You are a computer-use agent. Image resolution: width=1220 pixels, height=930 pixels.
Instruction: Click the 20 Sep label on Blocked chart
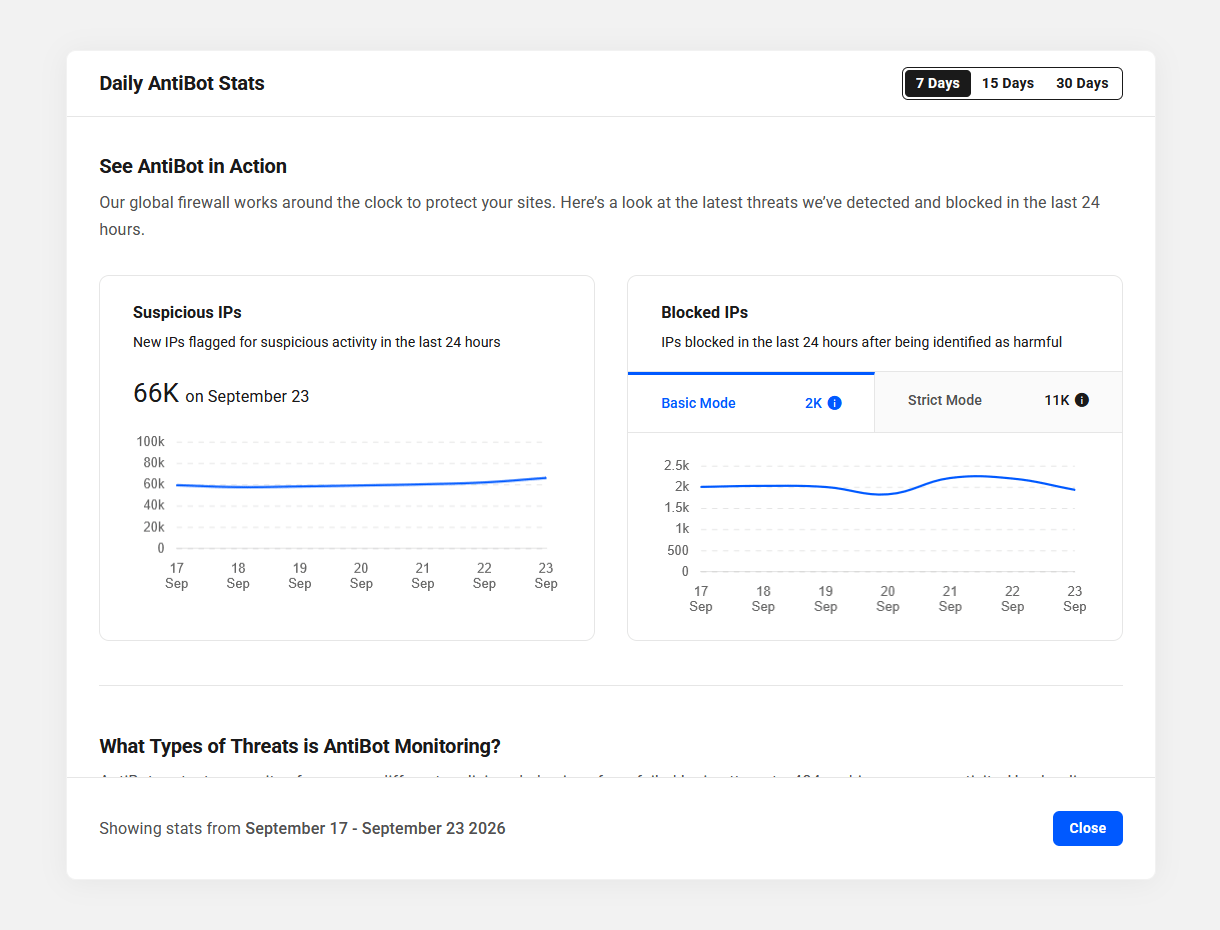click(888, 598)
